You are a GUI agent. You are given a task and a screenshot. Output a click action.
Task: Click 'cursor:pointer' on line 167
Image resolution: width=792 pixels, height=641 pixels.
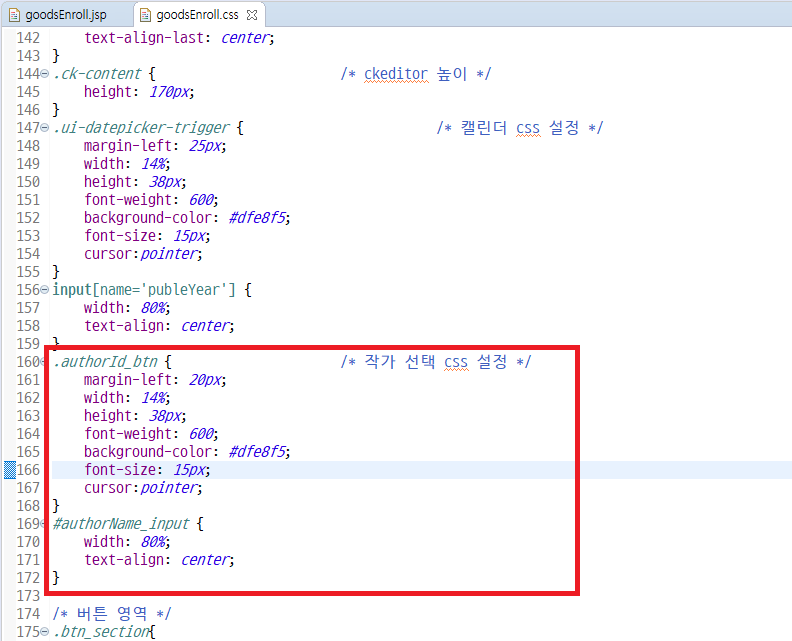point(142,488)
